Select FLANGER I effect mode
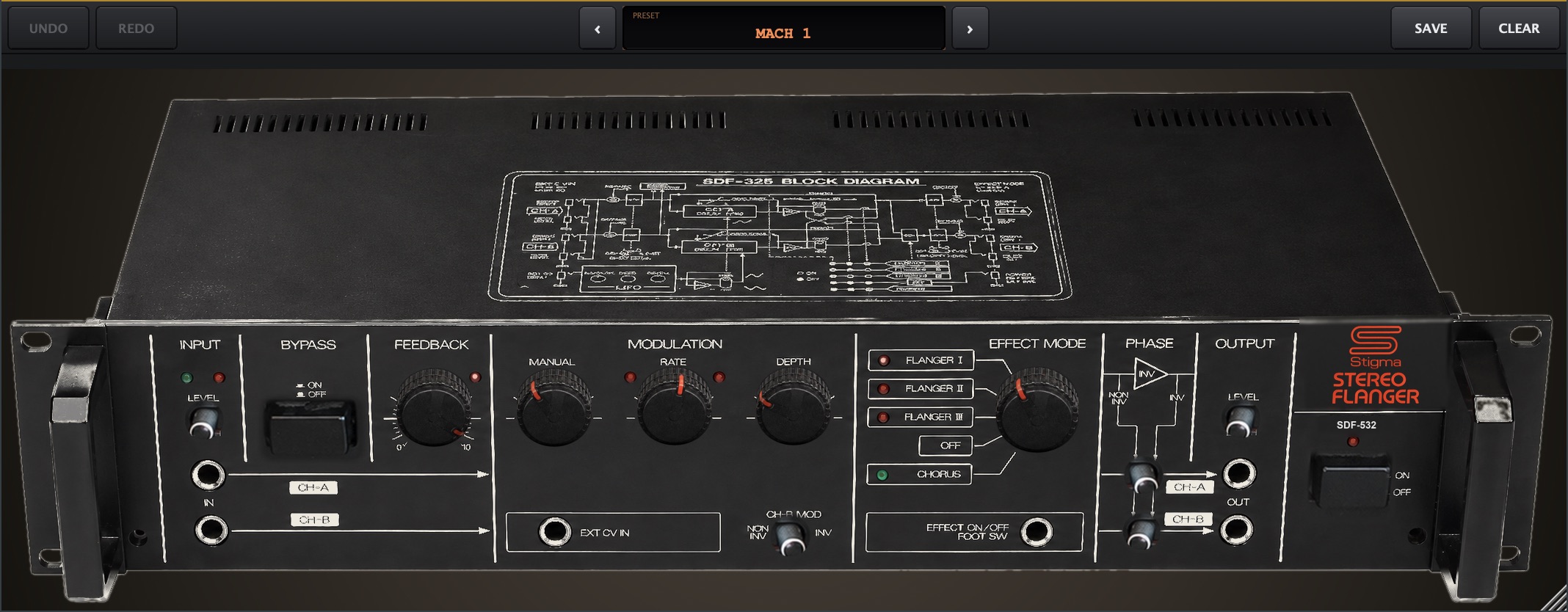This screenshot has width=1568, height=612. [921, 360]
